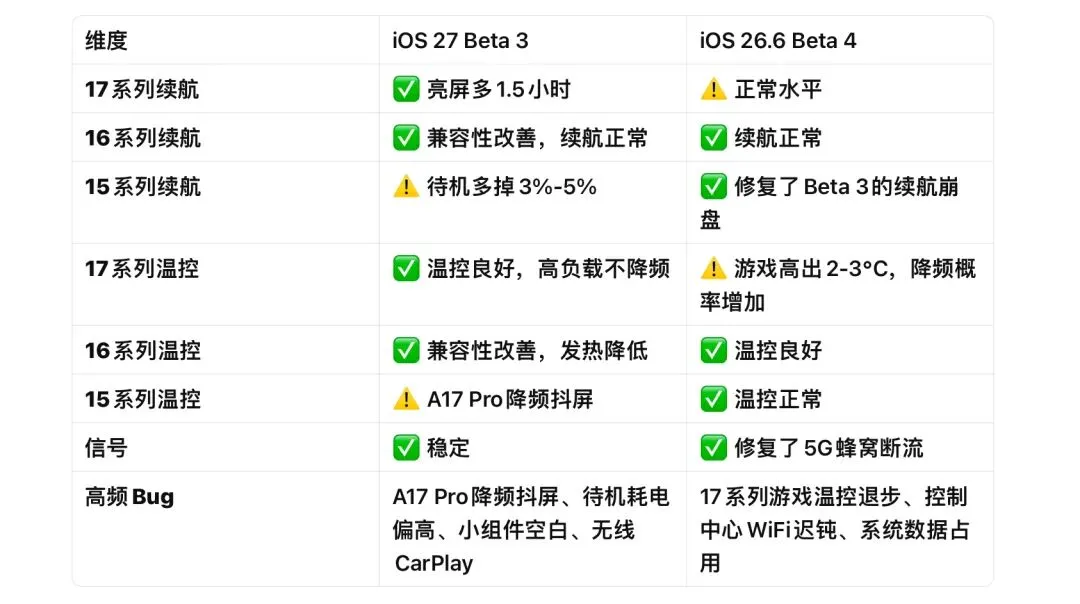Click green check beside 兼容性改善，续航正常

coord(406,138)
